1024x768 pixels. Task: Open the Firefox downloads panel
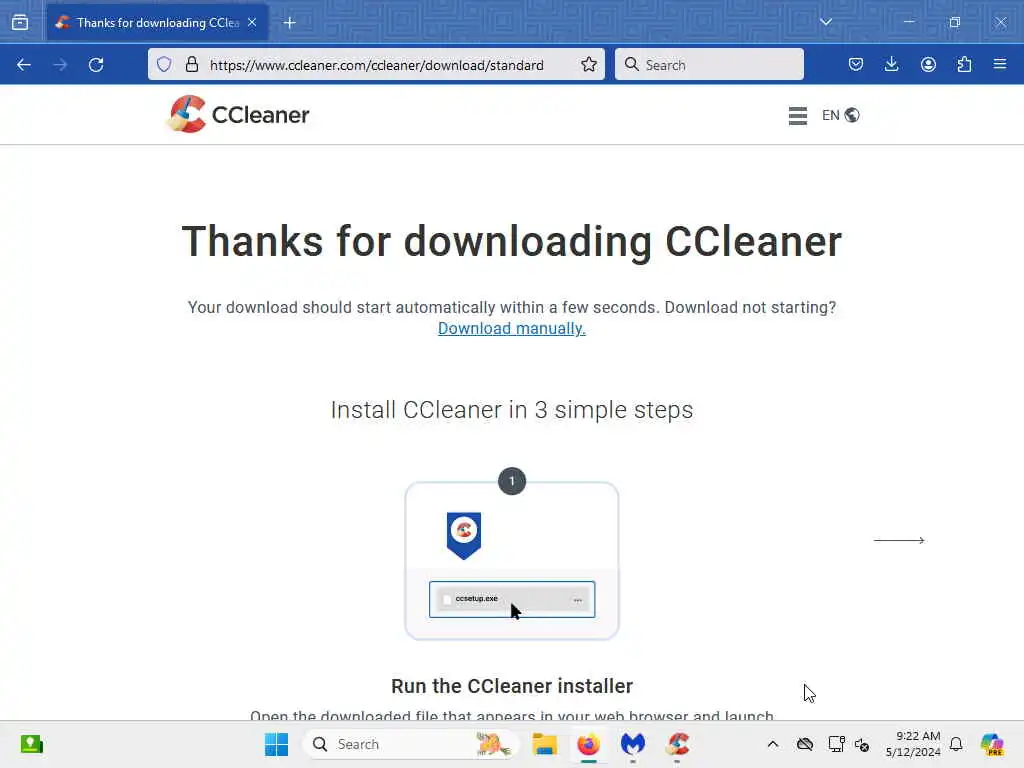pyautogui.click(x=891, y=64)
